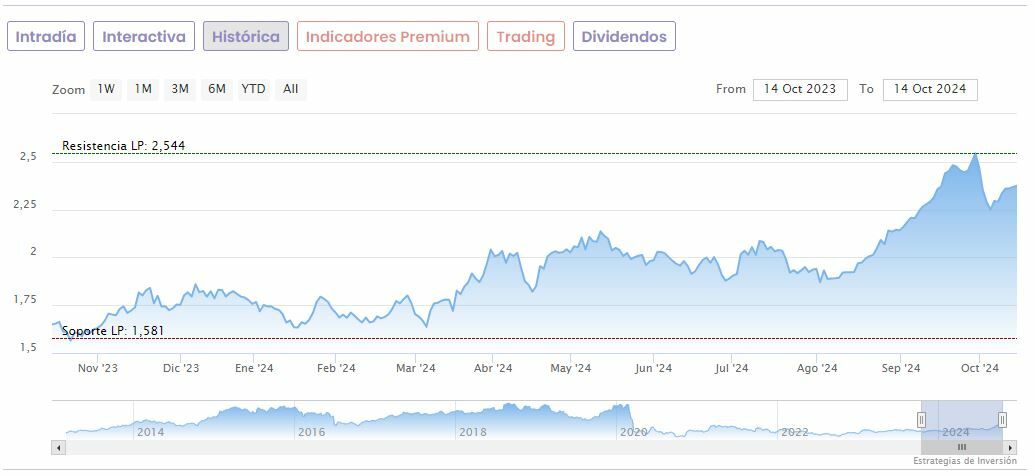Go to the Trading tab
Screen dimensions: 1035x476
(525, 37)
